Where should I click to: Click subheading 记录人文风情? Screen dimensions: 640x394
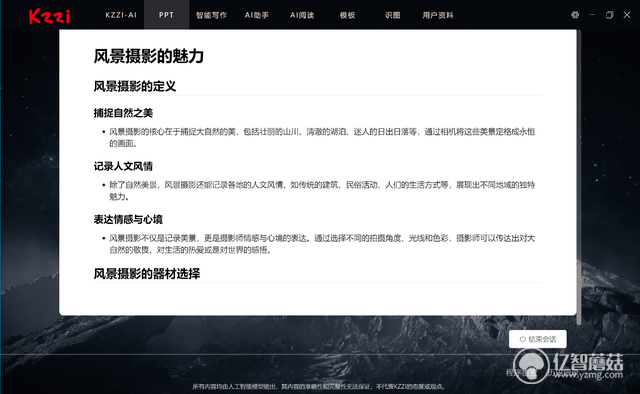[123, 166]
